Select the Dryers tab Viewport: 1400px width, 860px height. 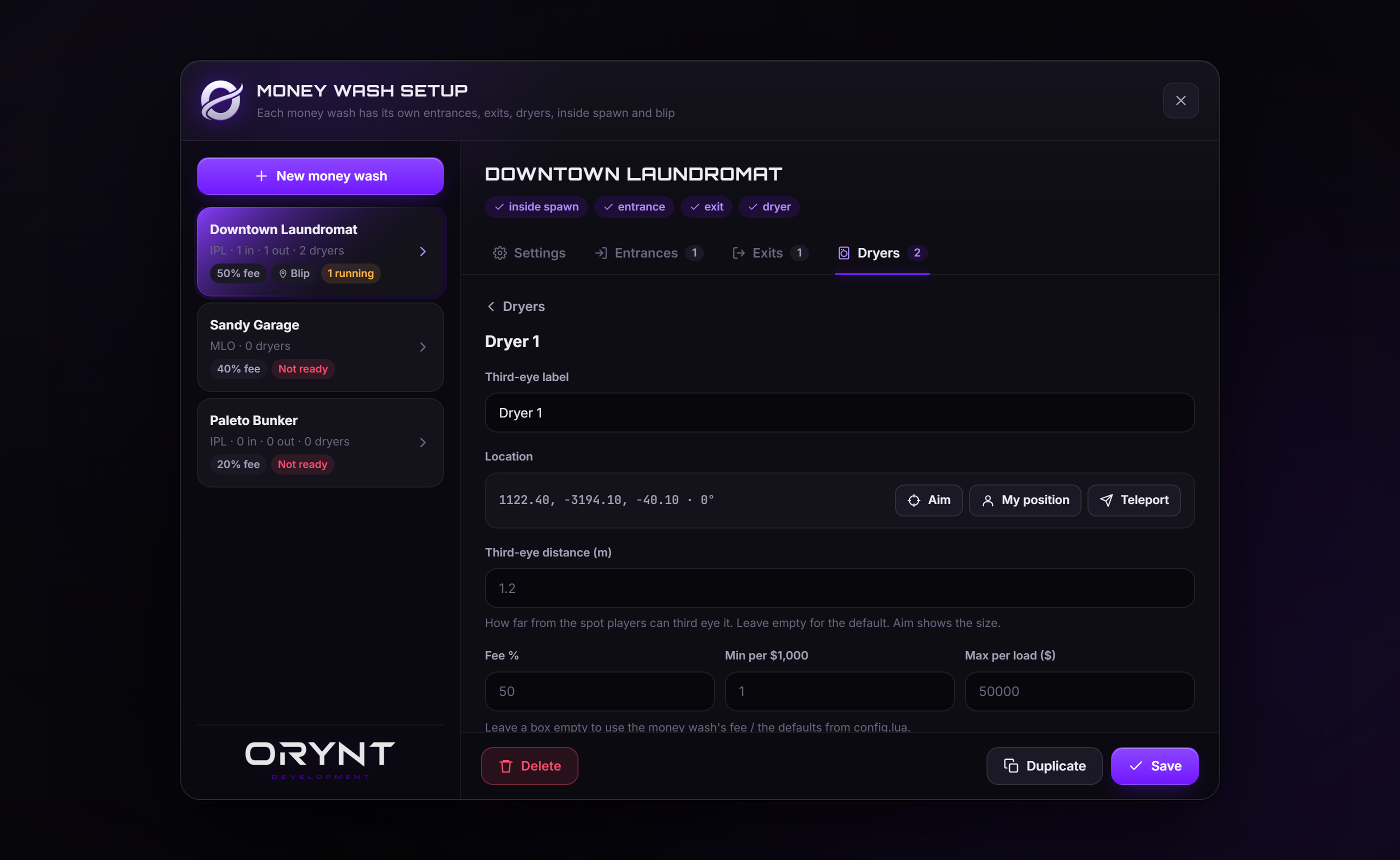coord(882,253)
